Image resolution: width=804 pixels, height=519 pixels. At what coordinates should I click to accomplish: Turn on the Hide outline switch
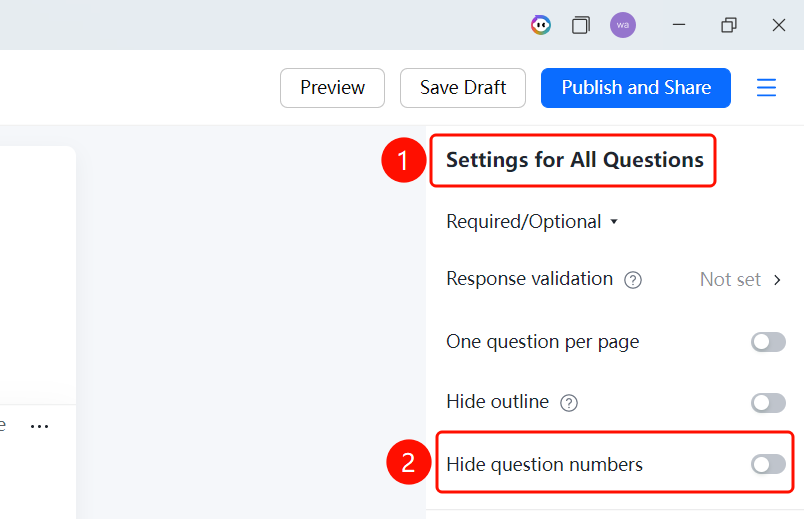pos(768,403)
